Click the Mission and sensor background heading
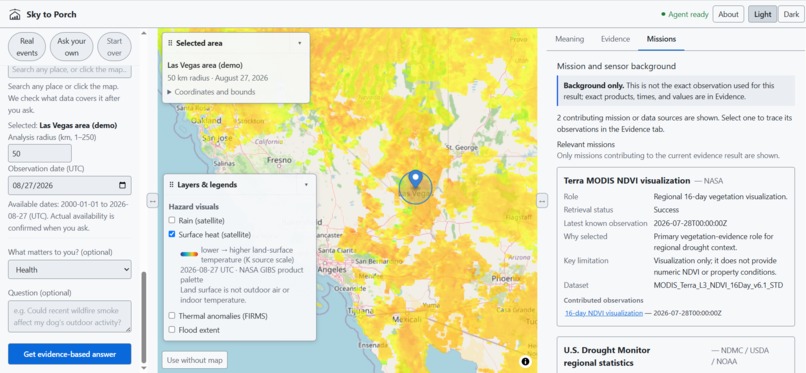This screenshot has height=373, width=806. [616, 66]
